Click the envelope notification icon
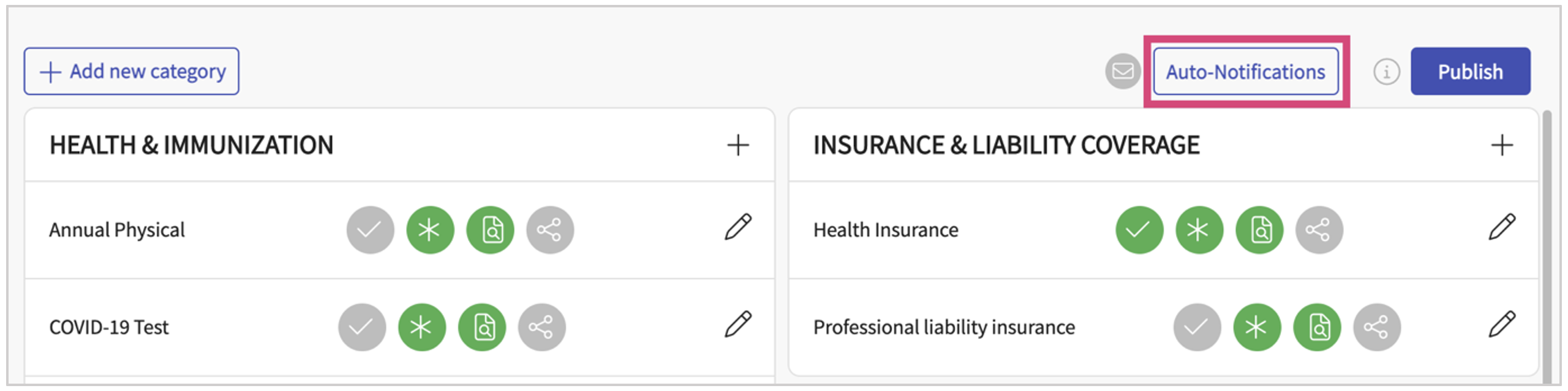Viewport: 1568px width, 391px height. point(1122,72)
